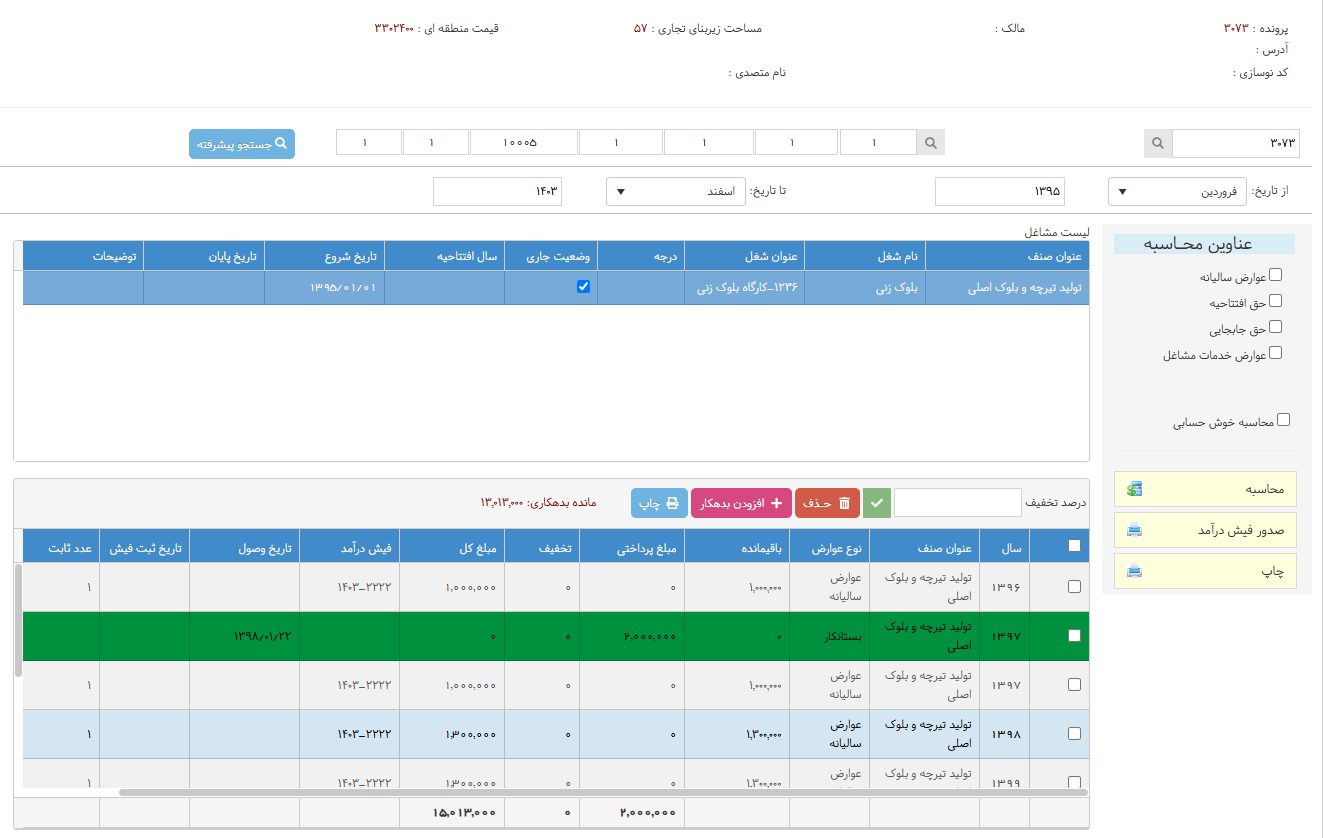
Task: Open the از تاریخ month dropdown (فروردین)
Action: pyautogui.click(x=1177, y=191)
